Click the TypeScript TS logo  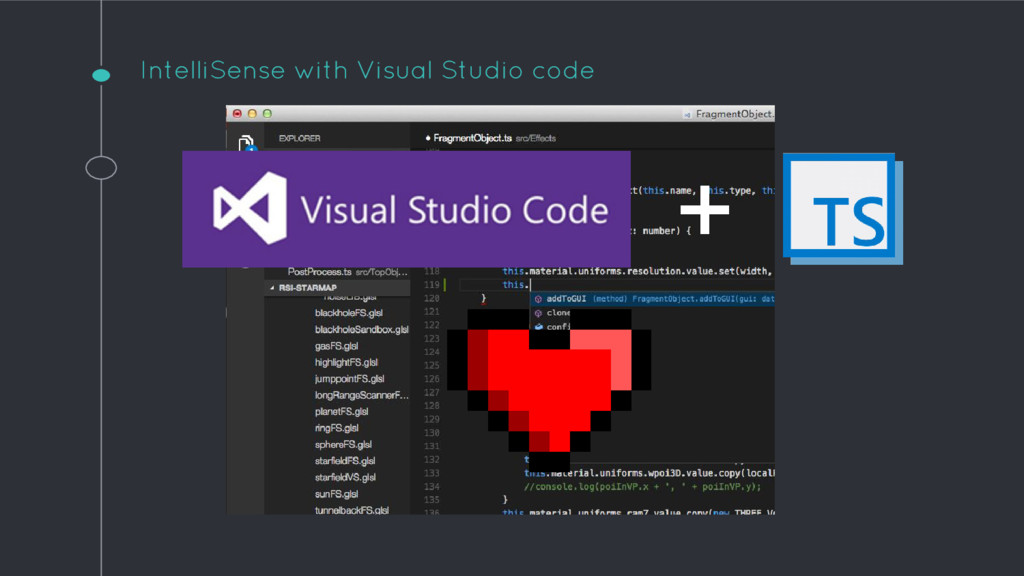tap(843, 209)
